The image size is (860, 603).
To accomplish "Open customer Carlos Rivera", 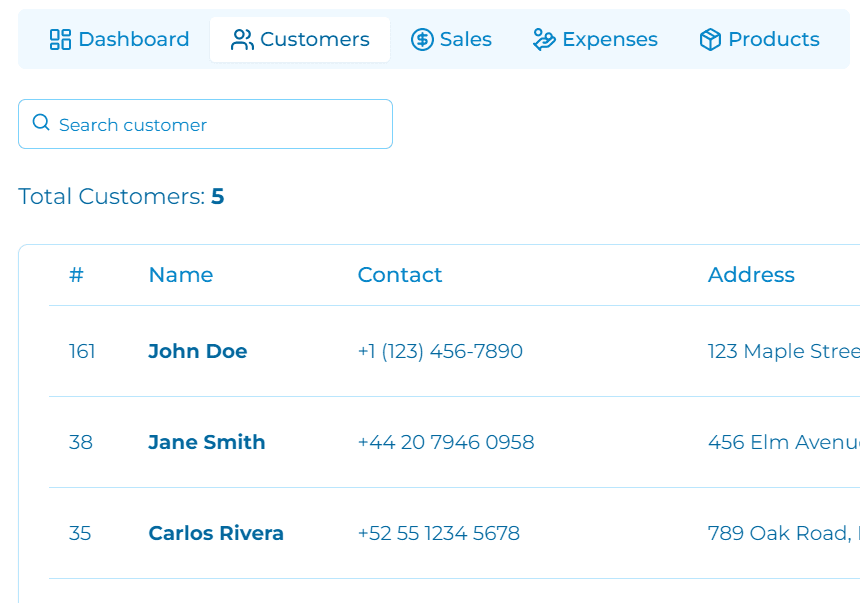I will (x=215, y=533).
